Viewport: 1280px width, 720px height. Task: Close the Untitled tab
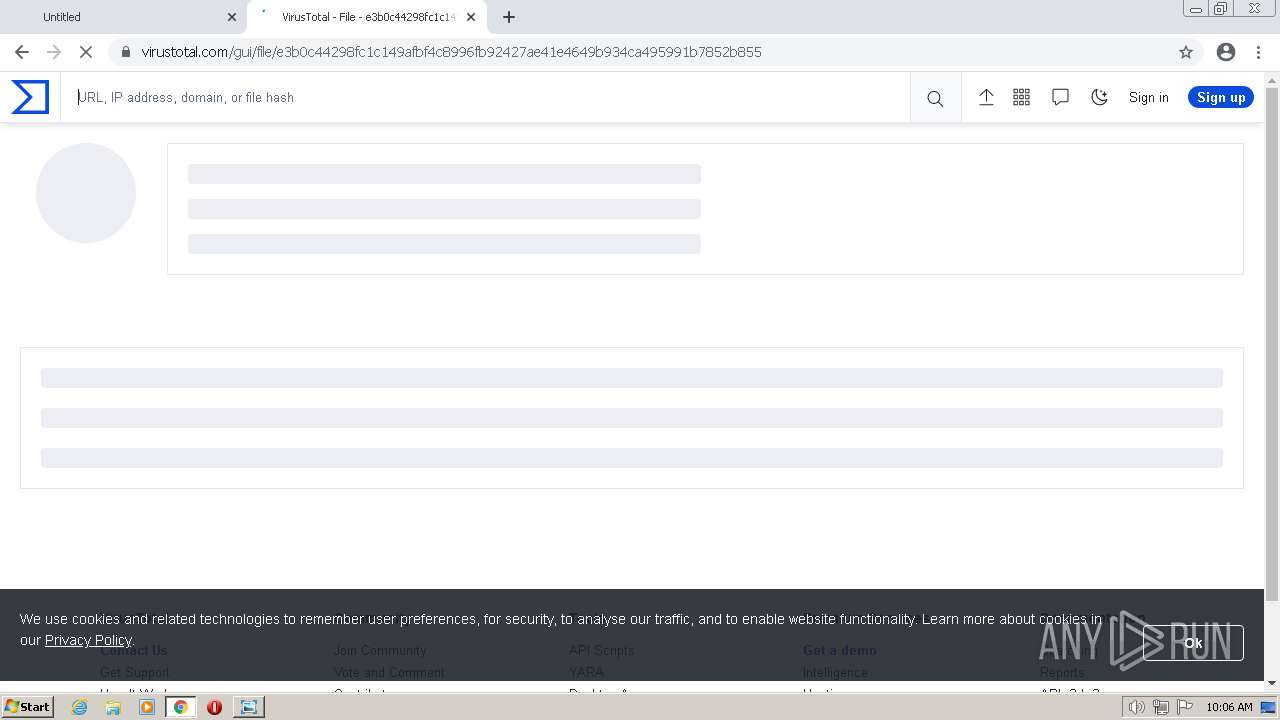232,17
